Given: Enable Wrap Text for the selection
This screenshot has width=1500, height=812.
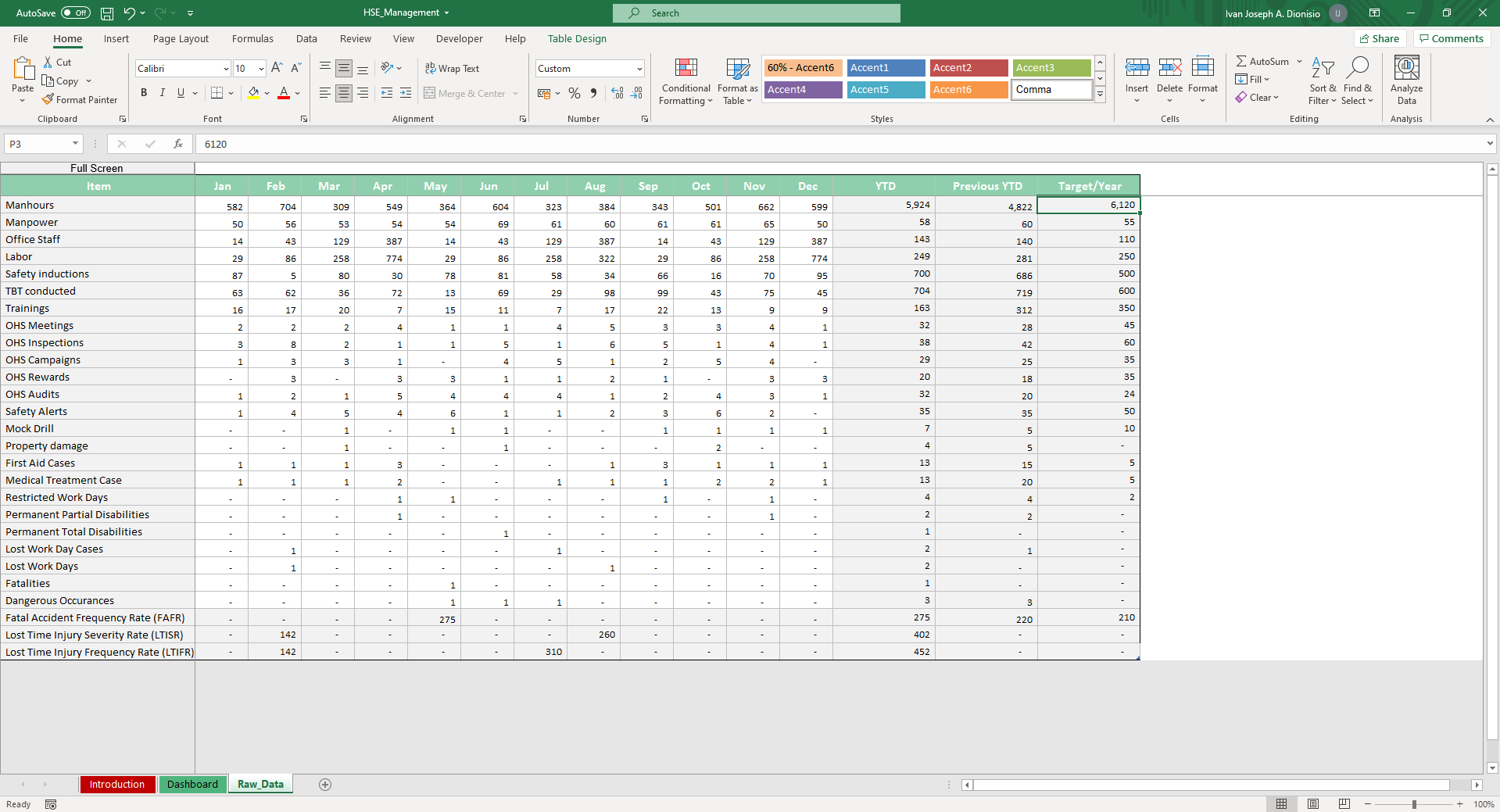Looking at the screenshot, I should [453, 68].
